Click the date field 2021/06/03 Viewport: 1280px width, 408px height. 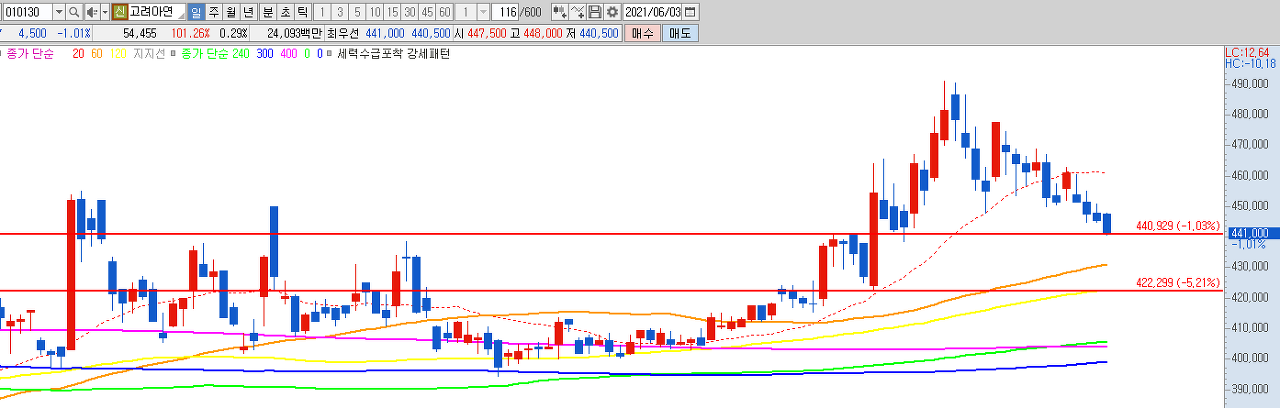(653, 12)
